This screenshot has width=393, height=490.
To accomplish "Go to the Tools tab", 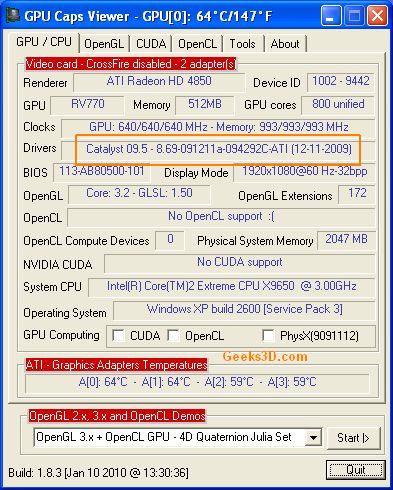I will click(x=242, y=44).
